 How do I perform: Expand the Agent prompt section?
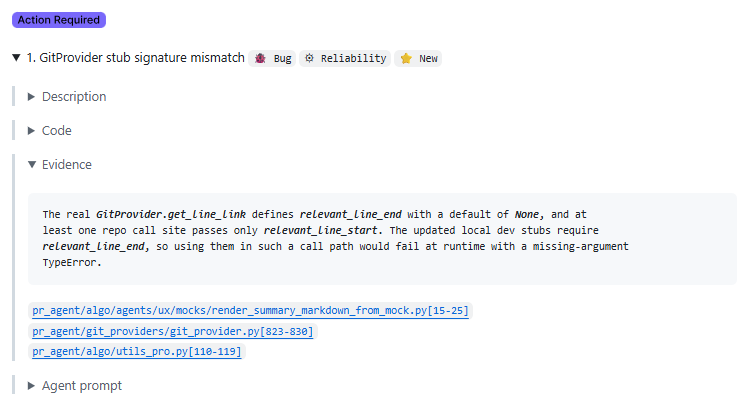pos(32,385)
